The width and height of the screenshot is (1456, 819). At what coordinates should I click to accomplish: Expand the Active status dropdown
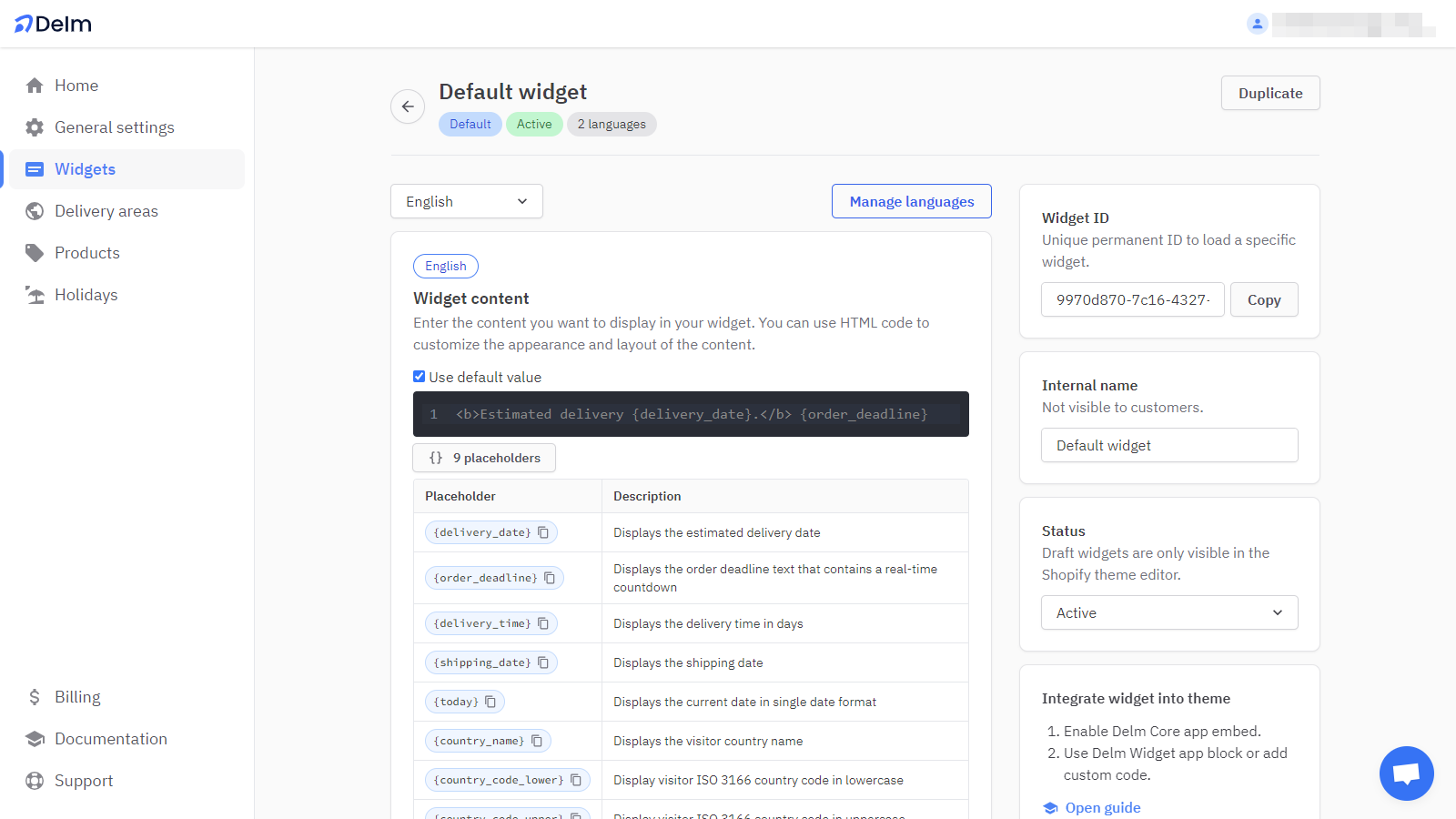click(1169, 612)
